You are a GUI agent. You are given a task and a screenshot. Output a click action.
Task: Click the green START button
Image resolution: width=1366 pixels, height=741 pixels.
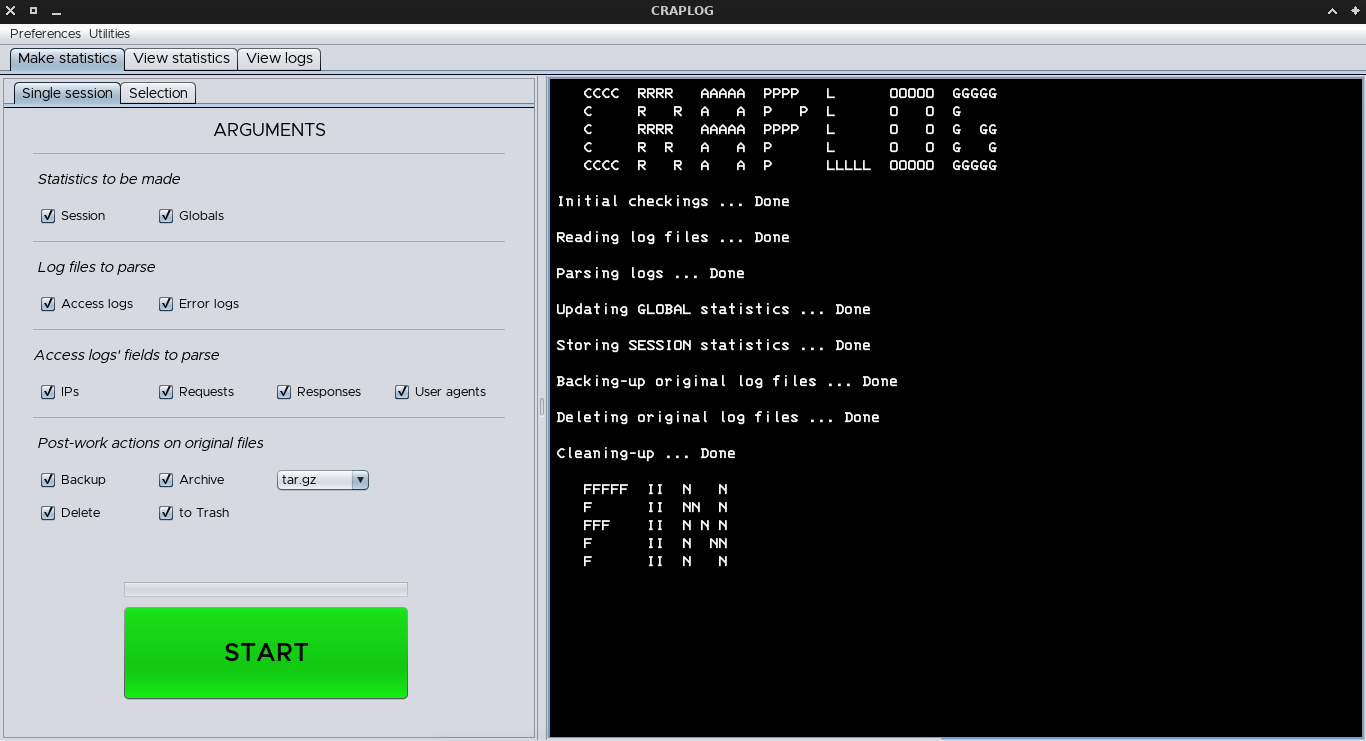coord(266,653)
